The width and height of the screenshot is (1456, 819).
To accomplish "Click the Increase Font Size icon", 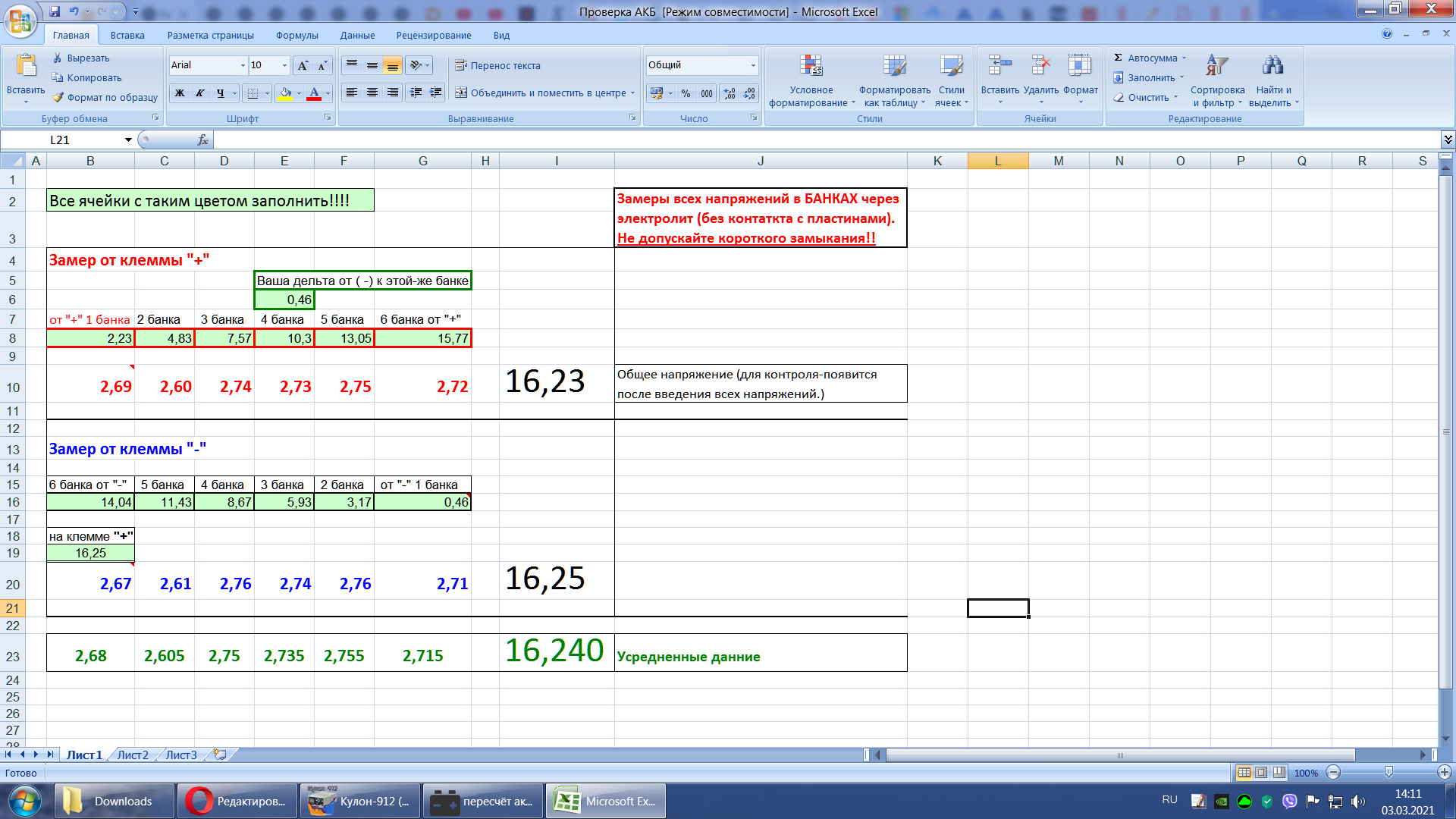I will [303, 65].
